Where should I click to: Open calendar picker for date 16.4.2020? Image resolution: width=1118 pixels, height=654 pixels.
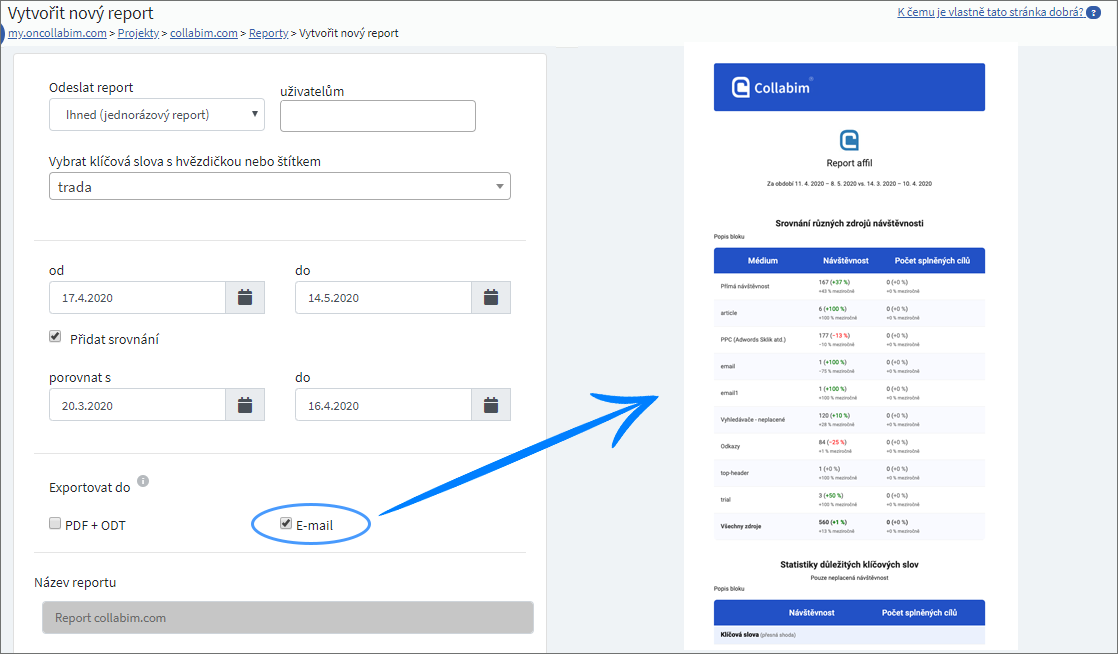tap(491, 405)
